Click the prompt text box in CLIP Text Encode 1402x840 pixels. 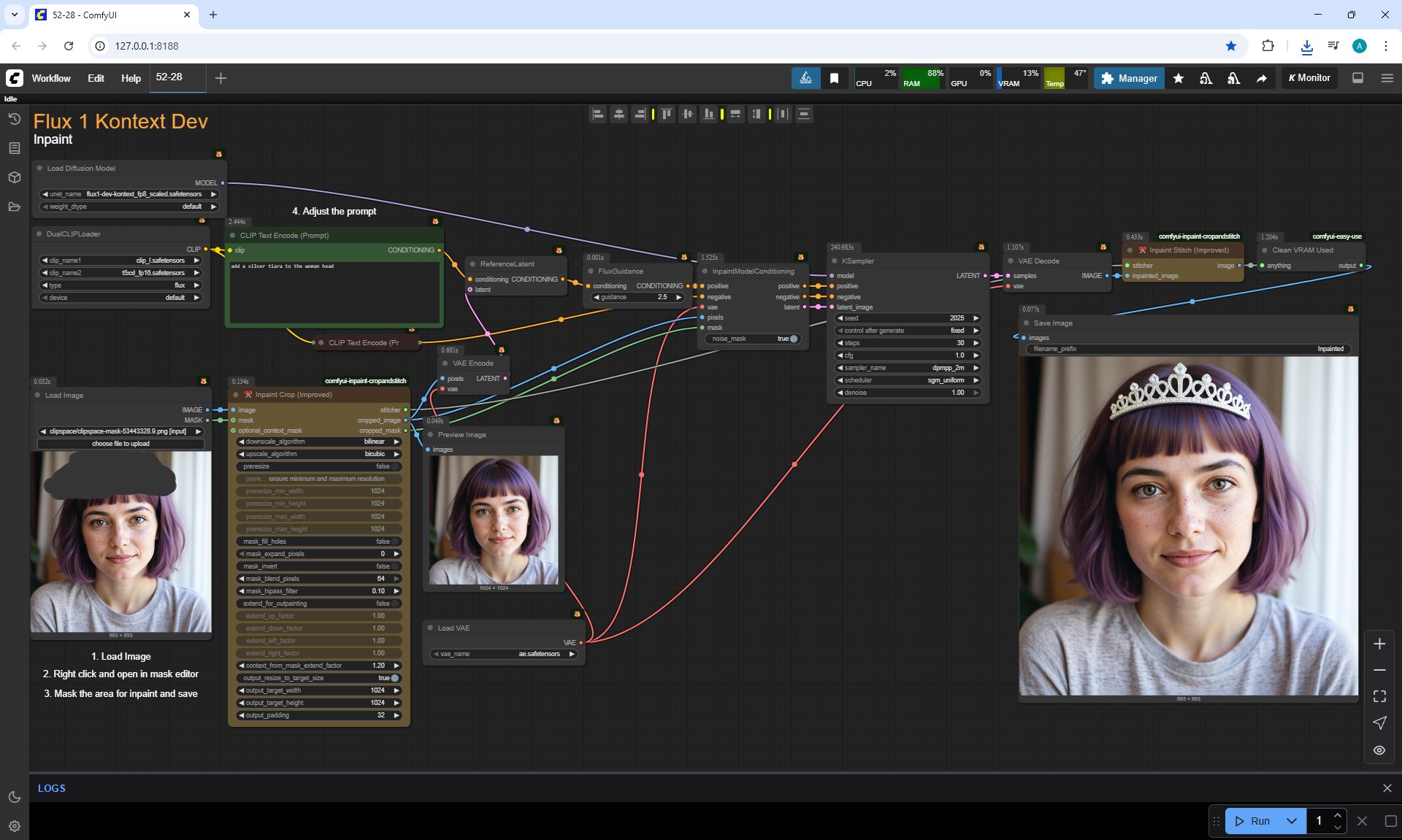tap(334, 292)
